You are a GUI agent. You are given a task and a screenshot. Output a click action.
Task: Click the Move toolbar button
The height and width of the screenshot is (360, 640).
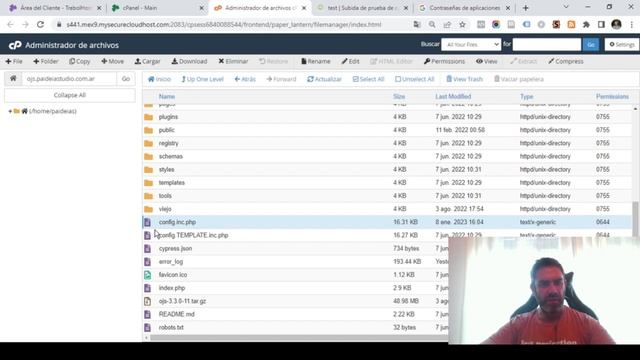[x=112, y=61]
